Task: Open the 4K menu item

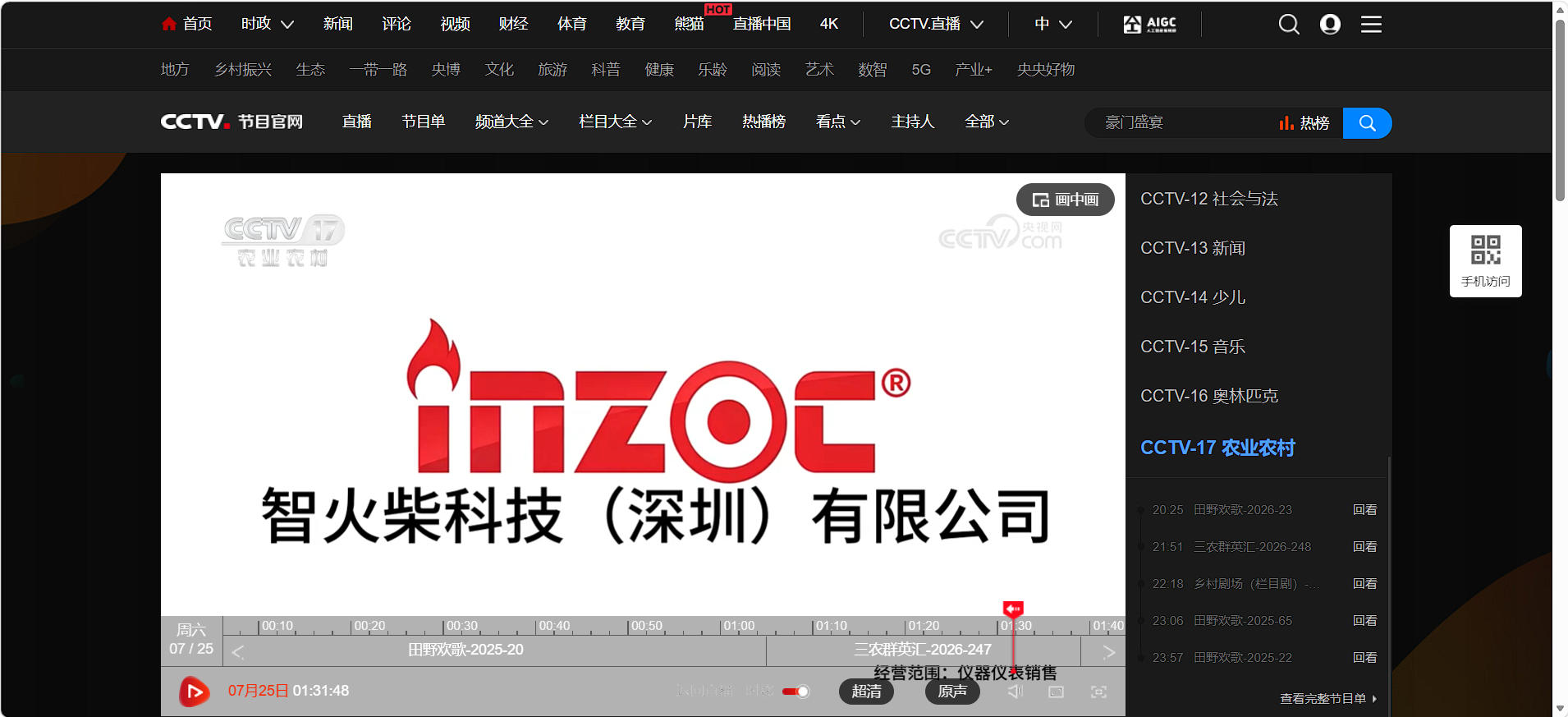Action: click(x=829, y=24)
